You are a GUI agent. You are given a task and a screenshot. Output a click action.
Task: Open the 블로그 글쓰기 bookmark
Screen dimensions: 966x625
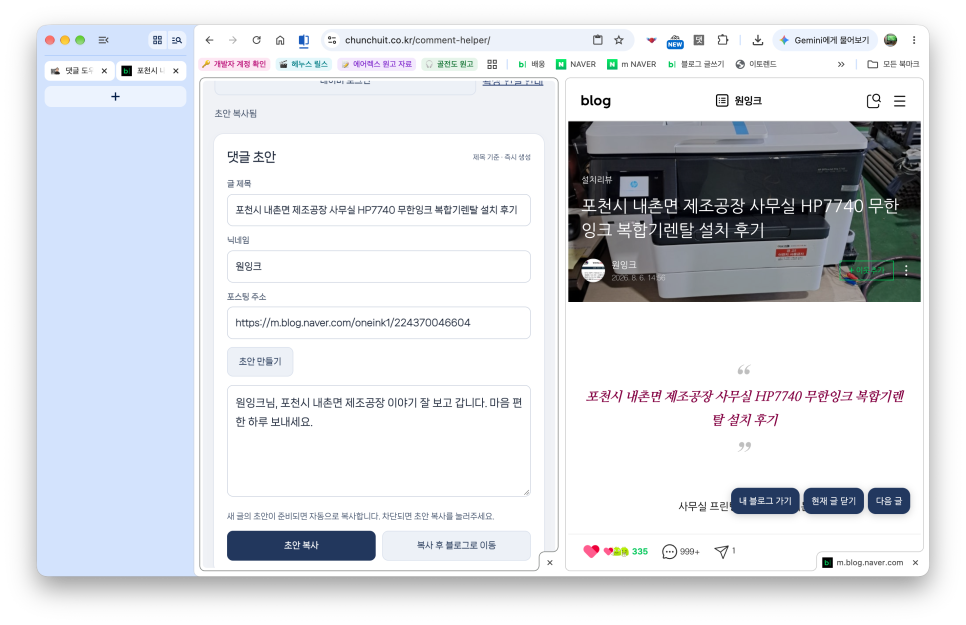pos(696,64)
